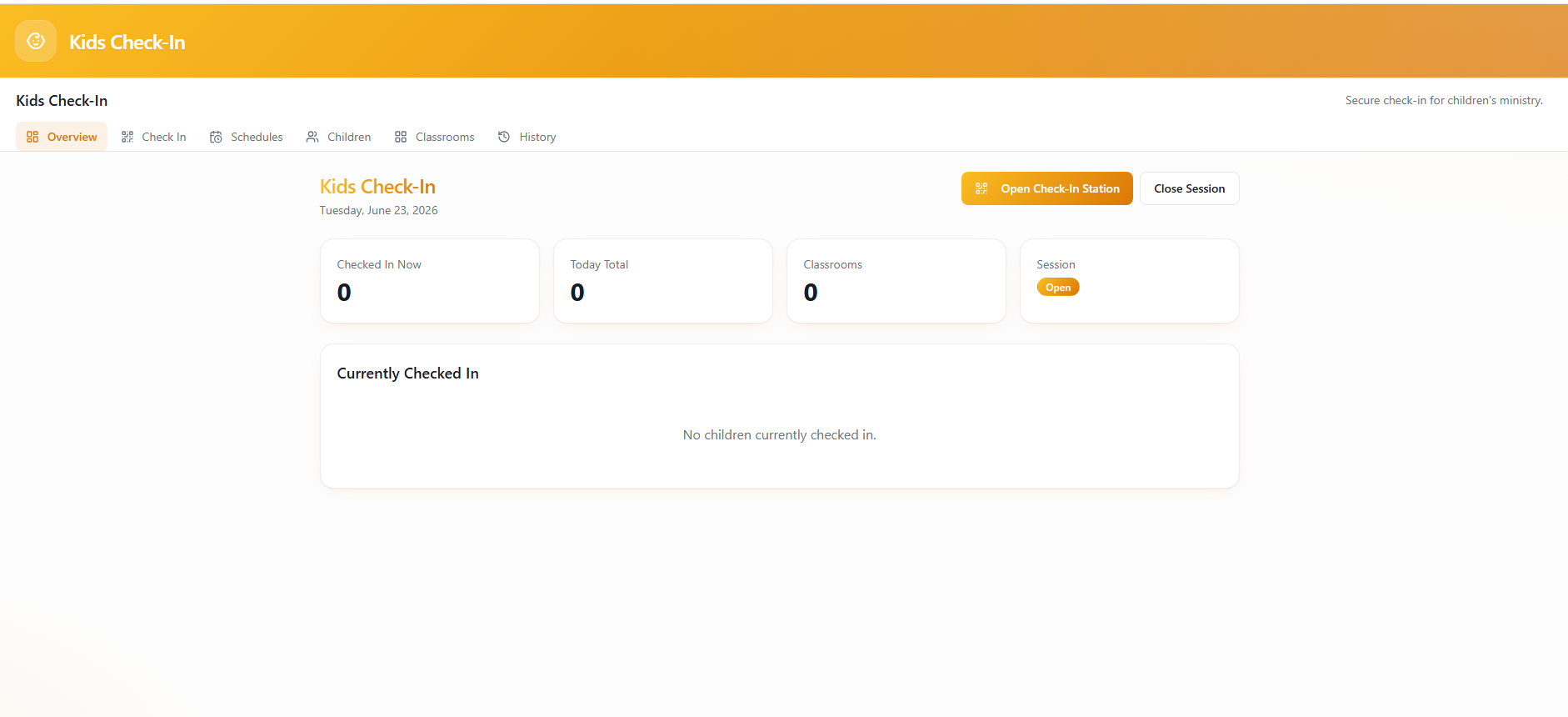Click the Classrooms count stat card
This screenshot has height=717, width=1568.
tap(896, 281)
